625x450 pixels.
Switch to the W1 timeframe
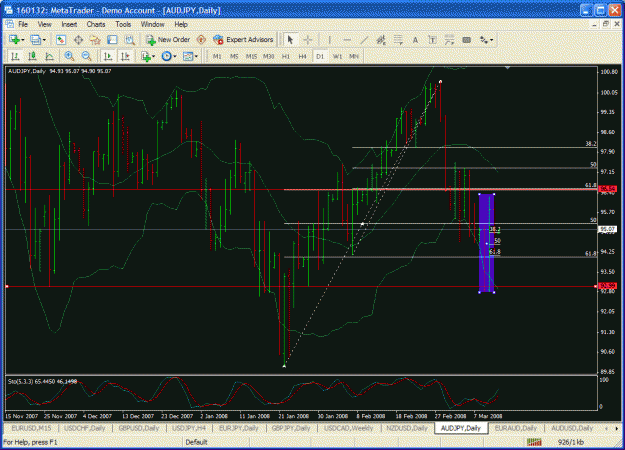(x=337, y=56)
